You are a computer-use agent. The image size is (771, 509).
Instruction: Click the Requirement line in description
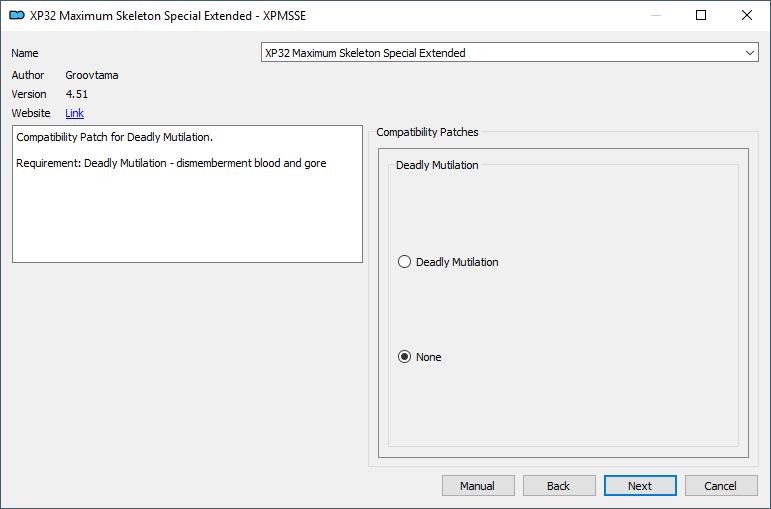pos(171,163)
